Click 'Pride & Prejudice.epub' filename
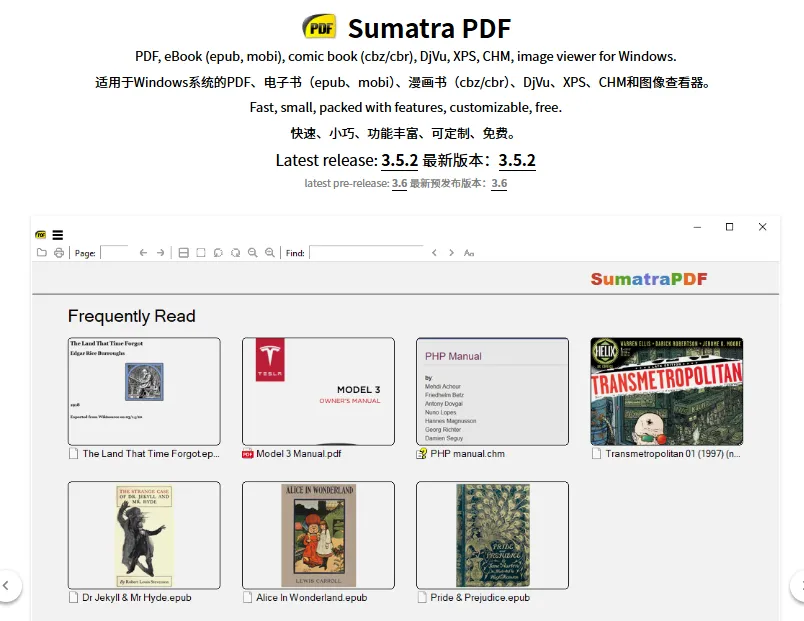The image size is (804, 621). coord(480,597)
